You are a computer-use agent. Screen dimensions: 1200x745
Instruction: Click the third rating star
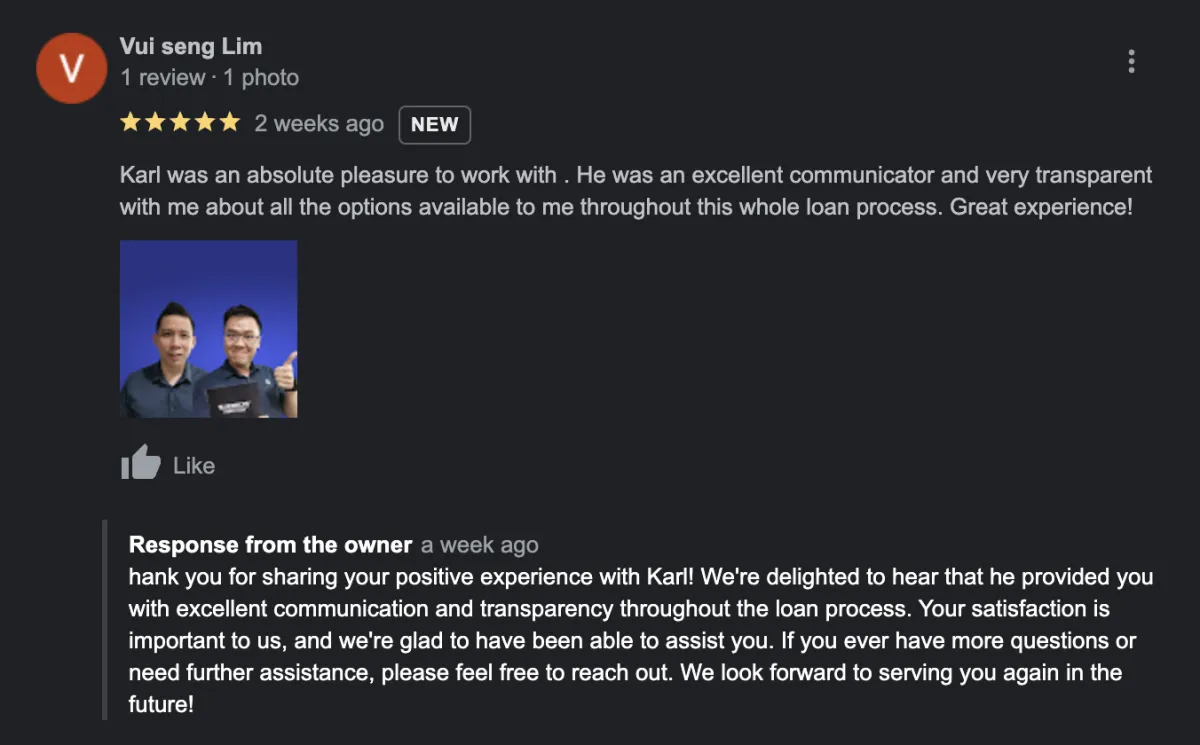click(x=180, y=123)
